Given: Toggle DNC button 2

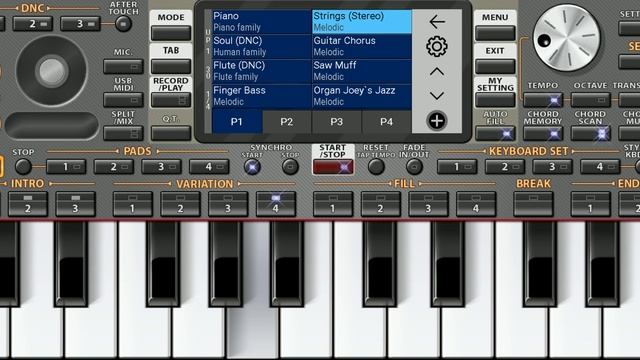Looking at the screenshot, I should pyautogui.click(x=33, y=24).
